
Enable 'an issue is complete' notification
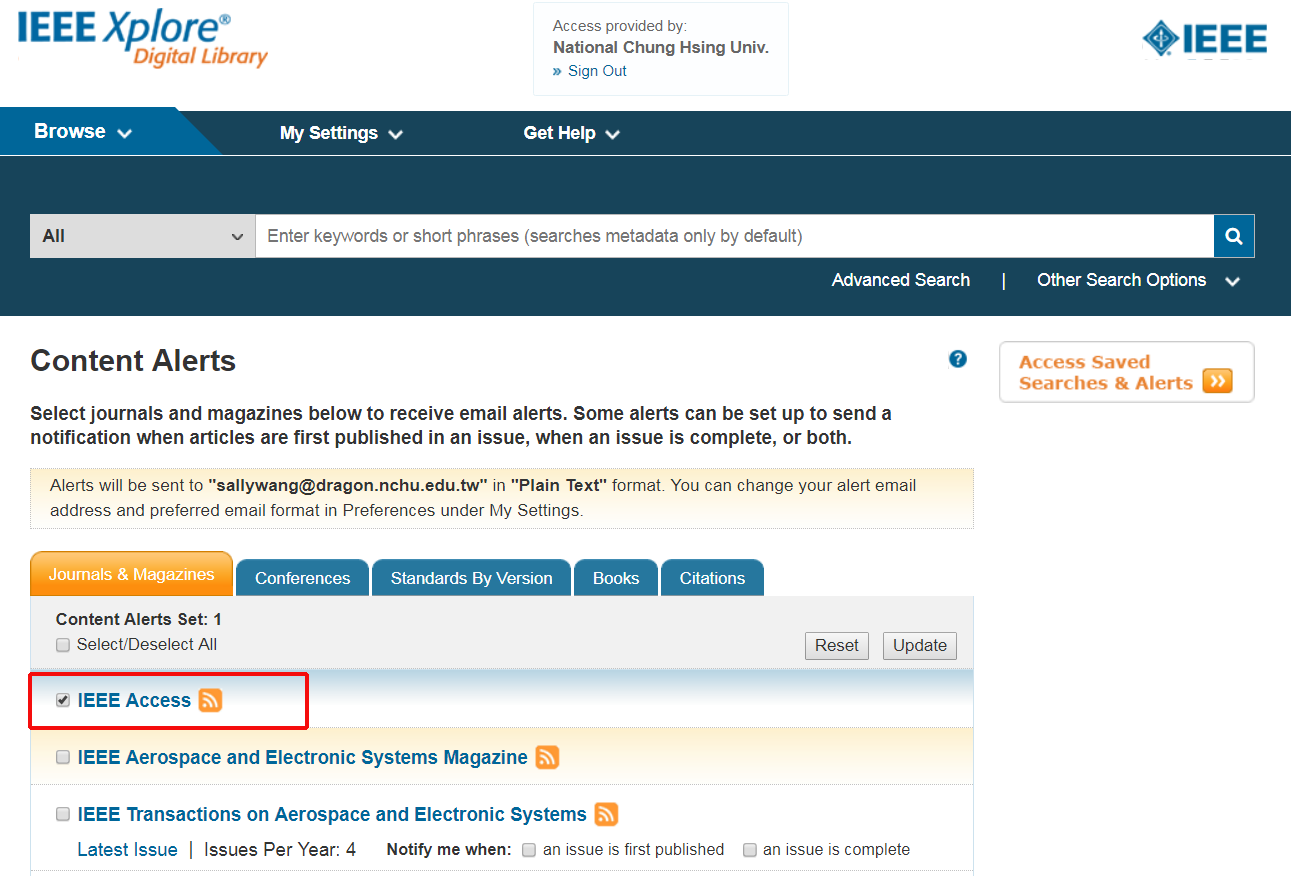tap(749, 850)
